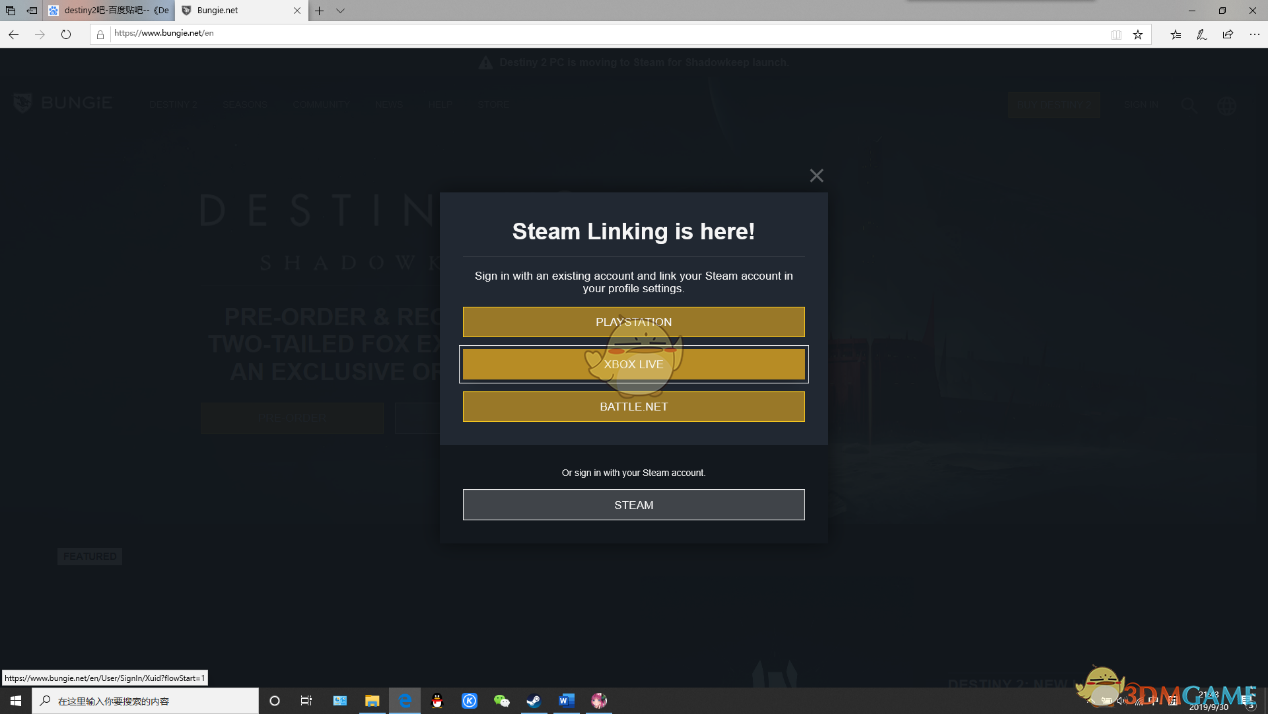Open the Help nav item
Screen dimensions: 1268x714
[x=440, y=104]
